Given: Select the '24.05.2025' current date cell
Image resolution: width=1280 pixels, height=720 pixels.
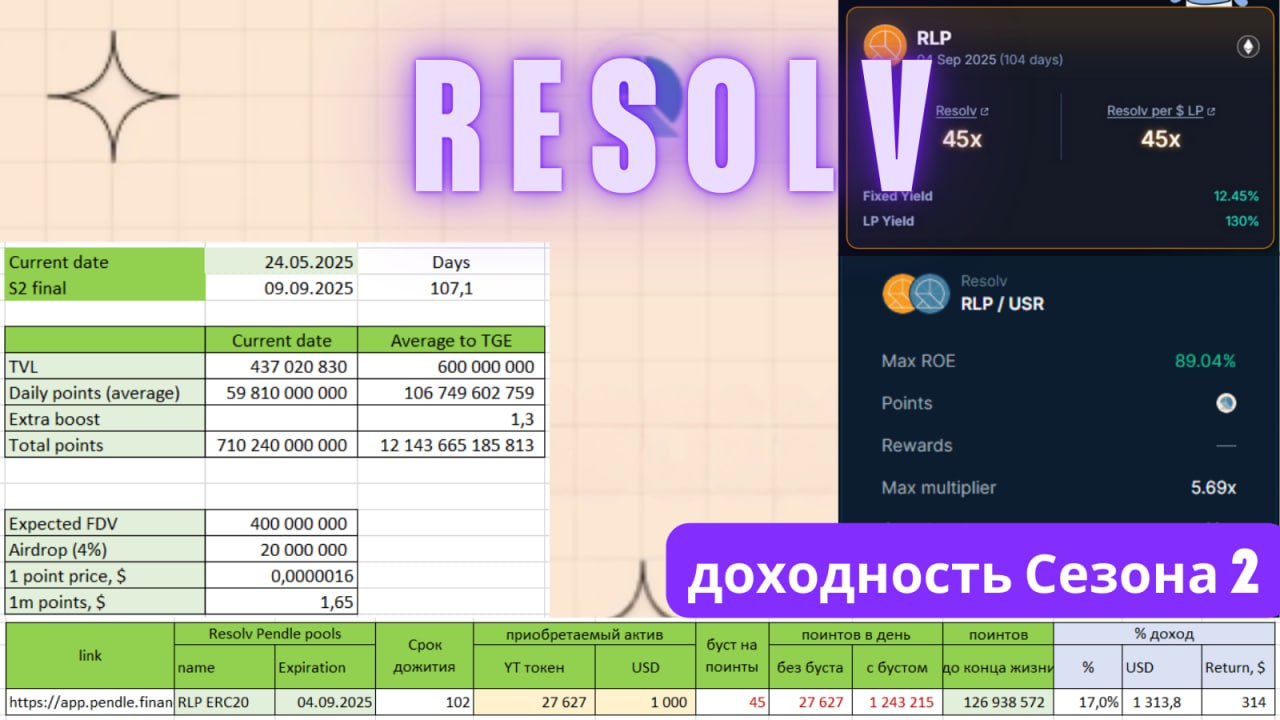Looking at the screenshot, I should 281,262.
